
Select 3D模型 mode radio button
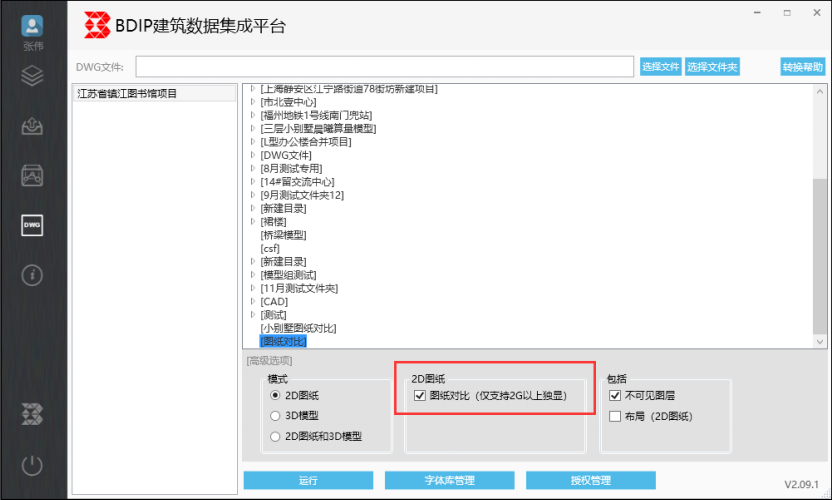275,416
